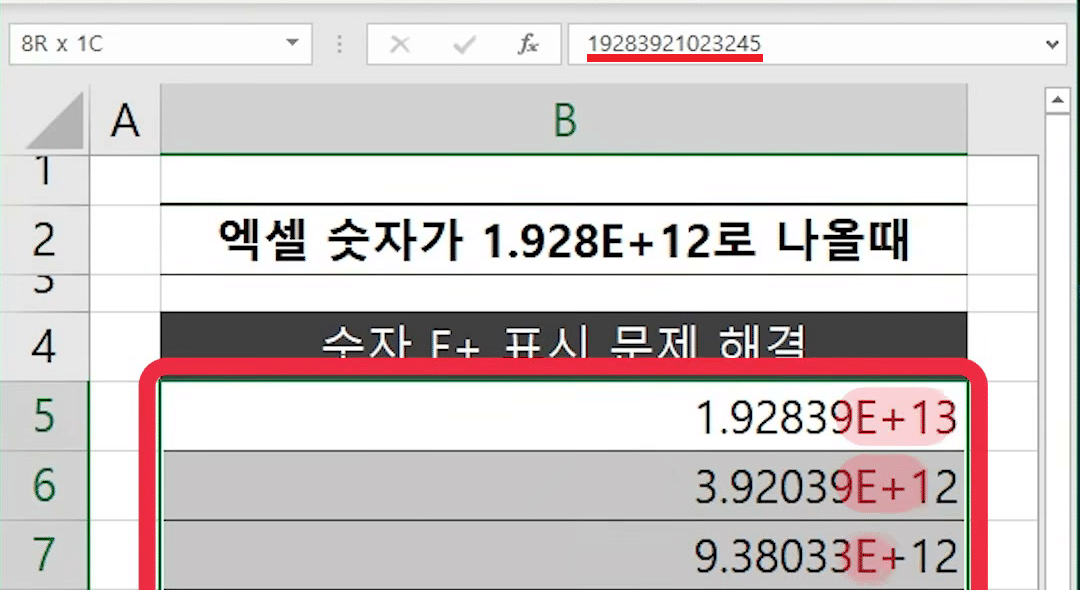
Task: Select row 6 header
Action: (x=44, y=485)
